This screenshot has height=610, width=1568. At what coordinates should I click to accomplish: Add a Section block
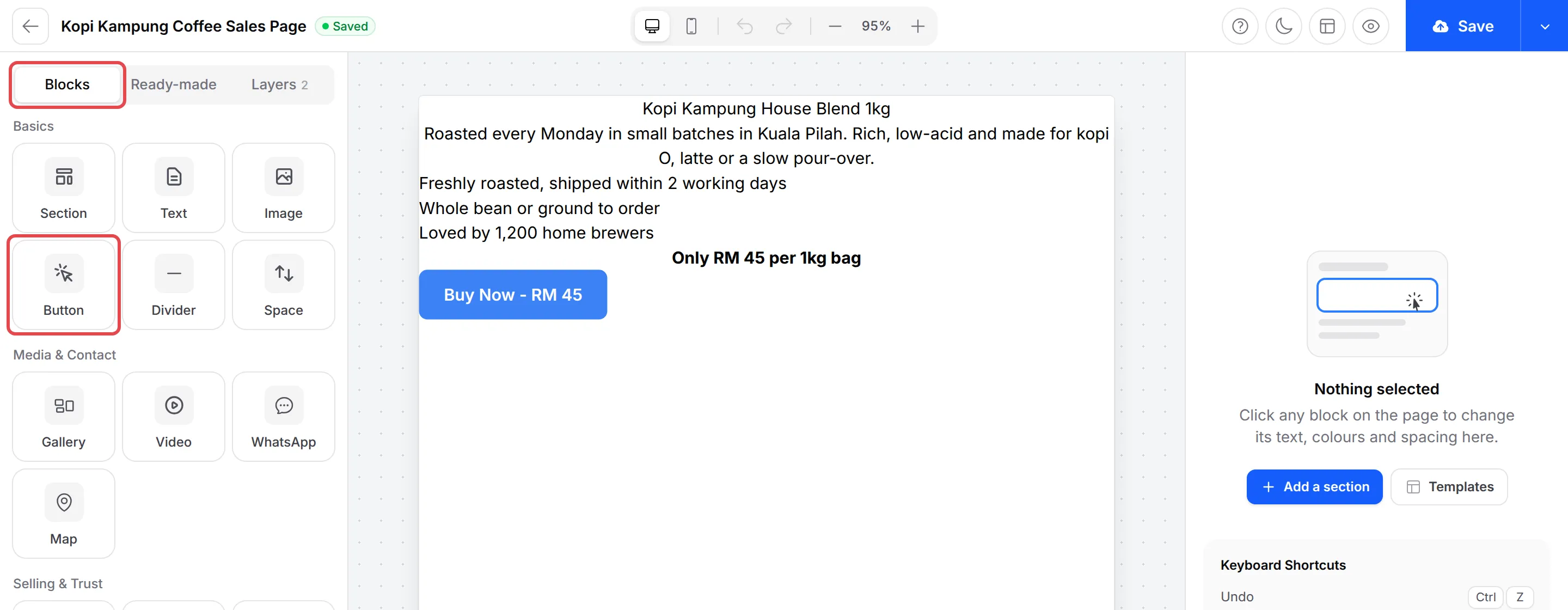click(64, 188)
